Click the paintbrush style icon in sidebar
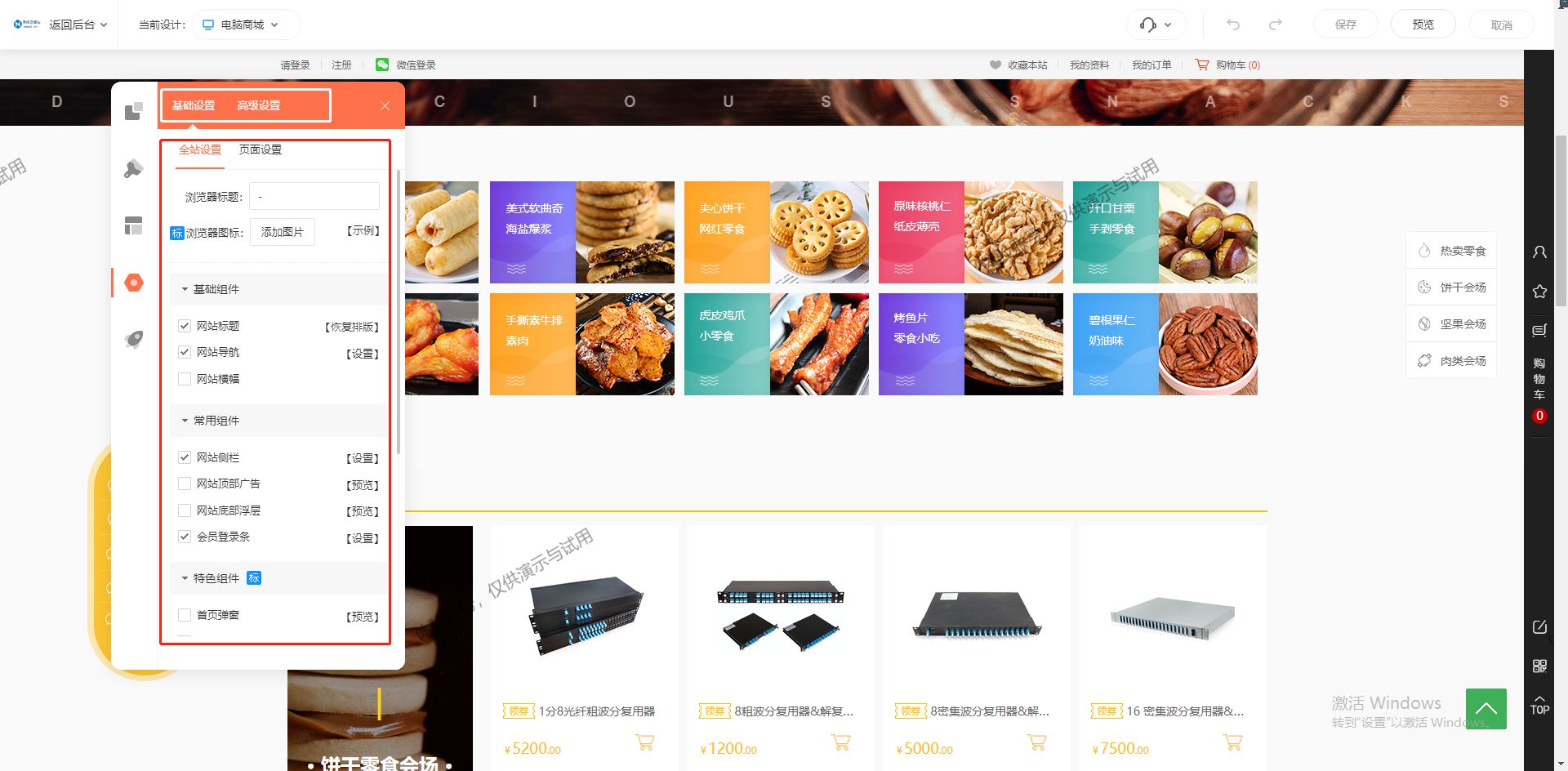 tap(134, 169)
